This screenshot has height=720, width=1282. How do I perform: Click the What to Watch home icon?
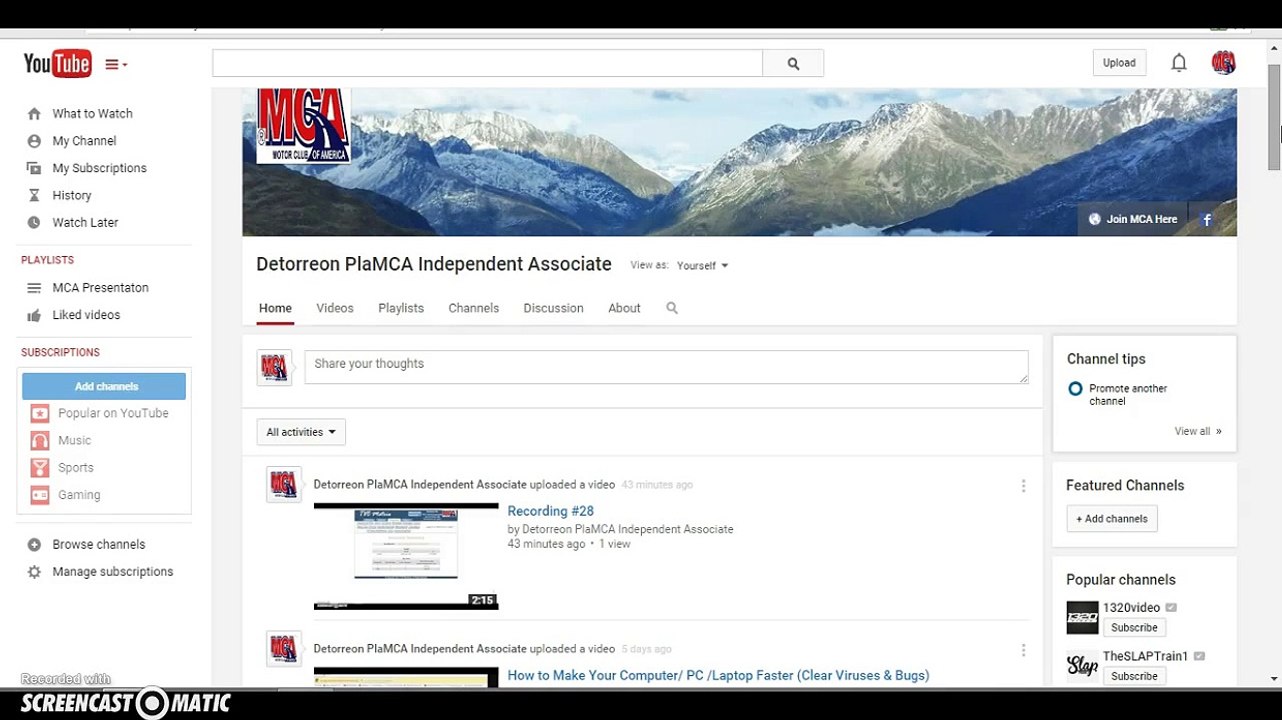(34, 114)
